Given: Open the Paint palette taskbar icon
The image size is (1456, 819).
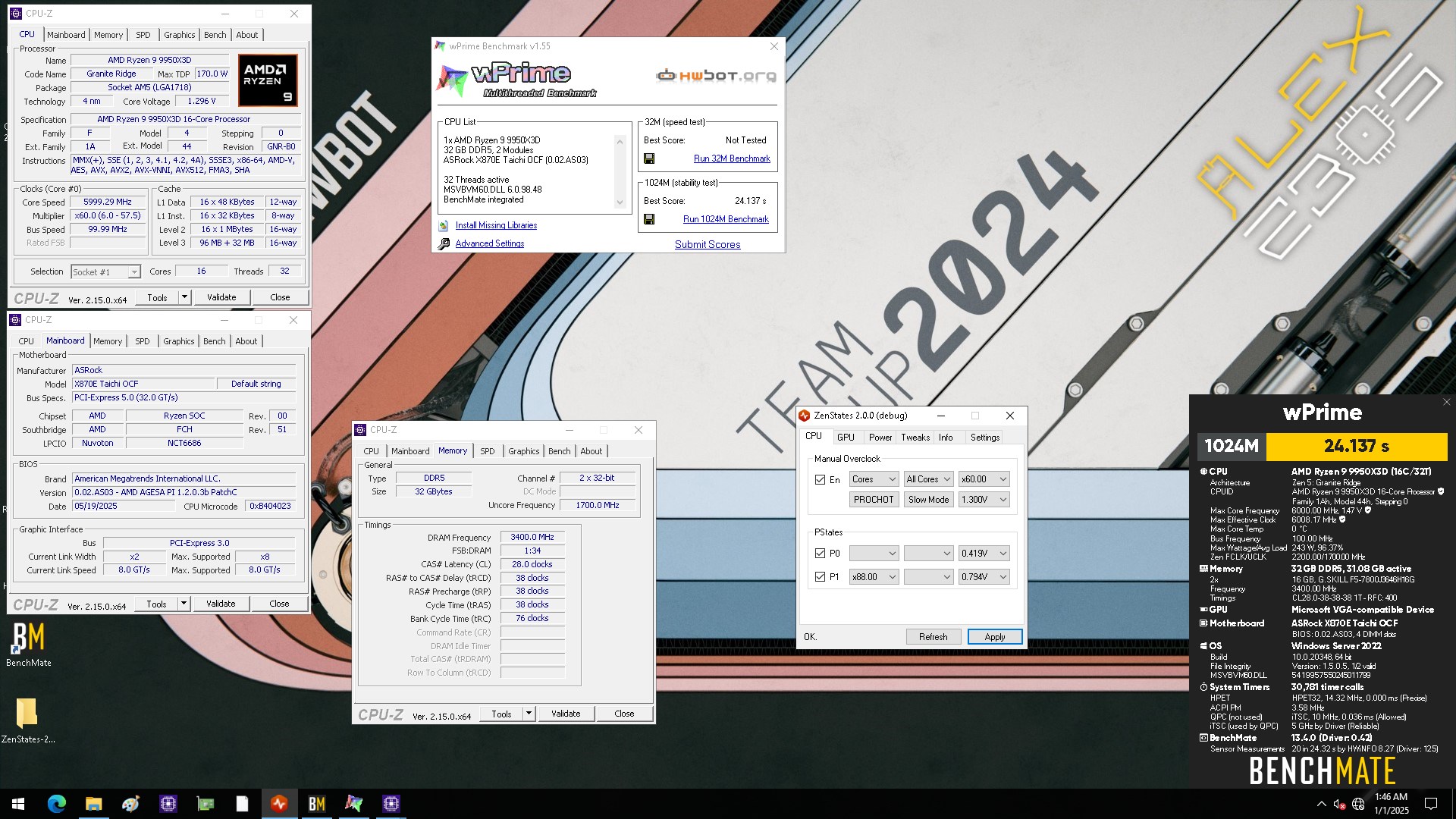Looking at the screenshot, I should [x=130, y=804].
